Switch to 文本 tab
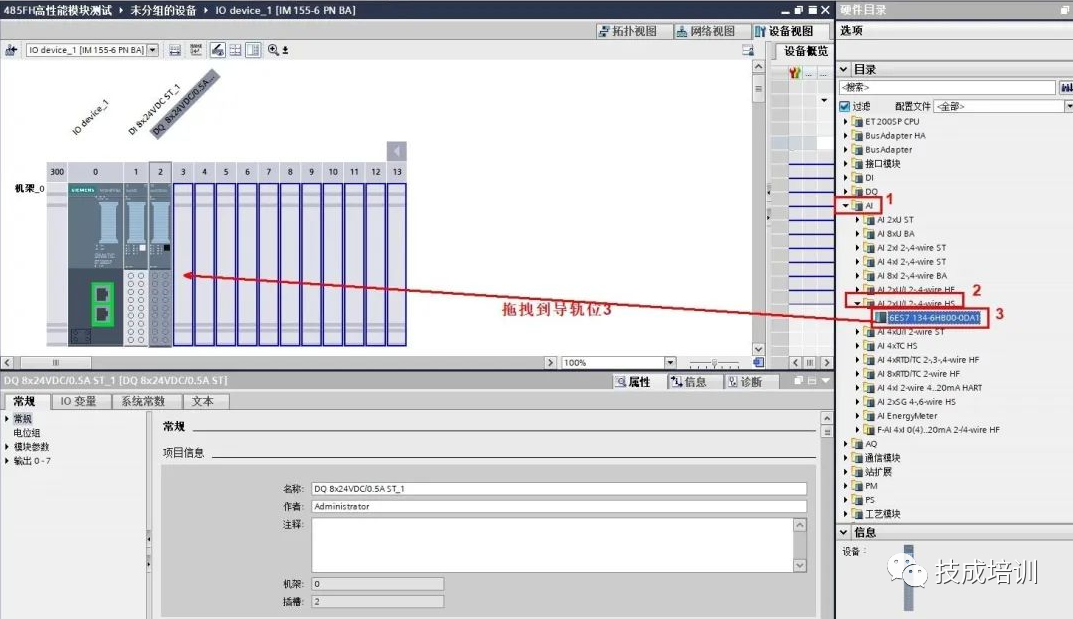 (203, 401)
